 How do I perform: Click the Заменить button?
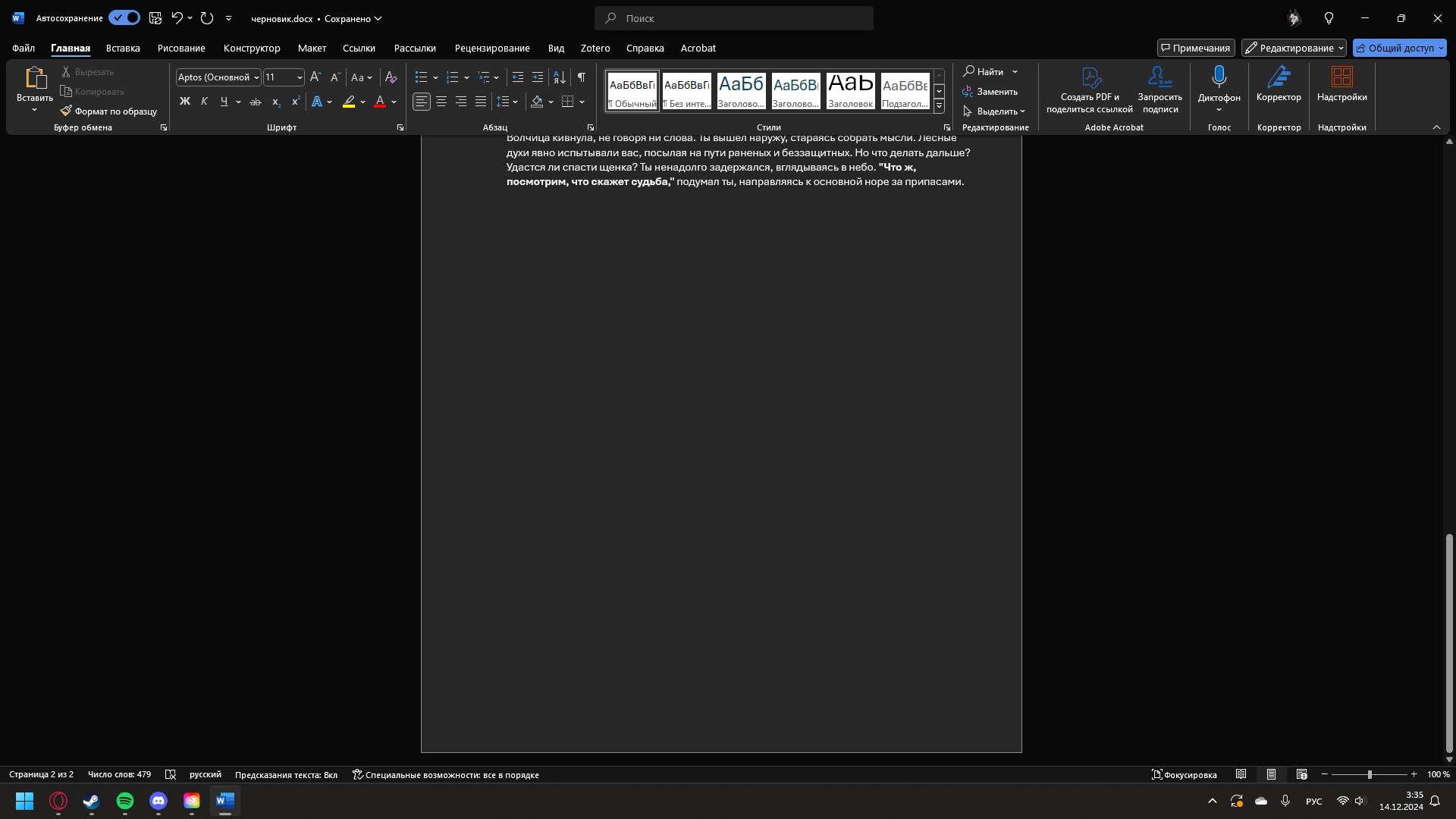[x=990, y=92]
